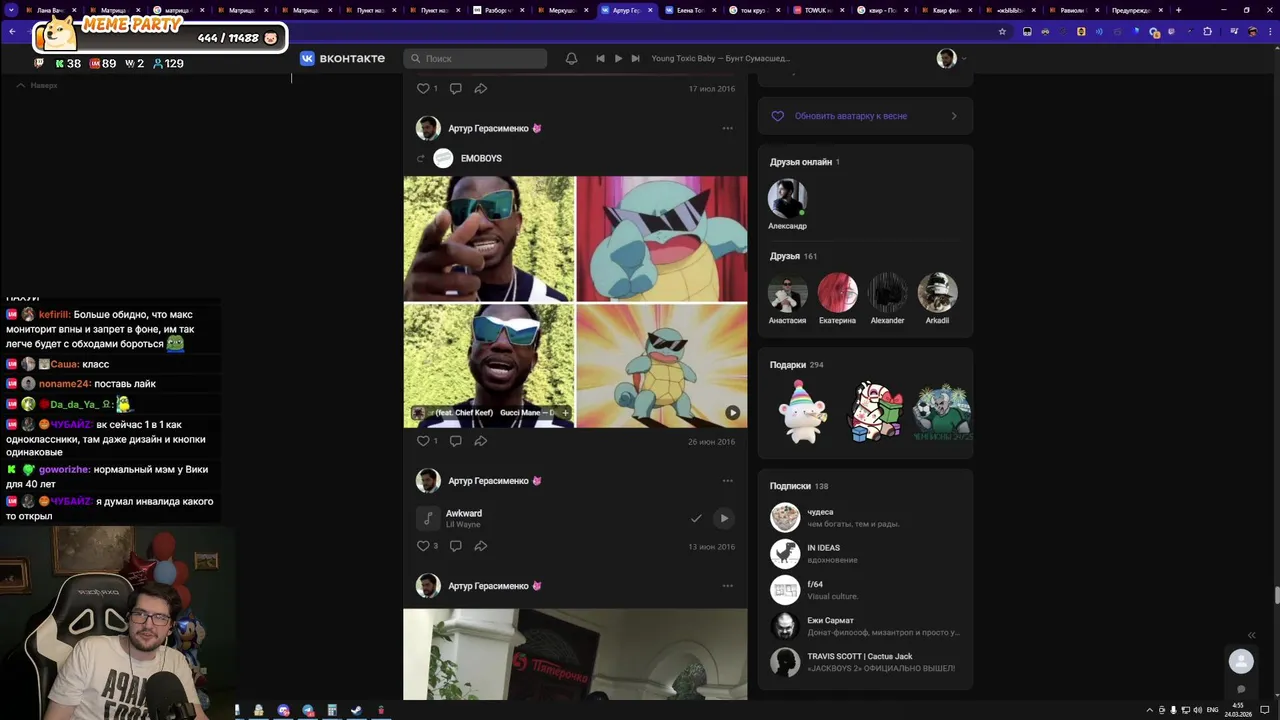Open online friend Александр
Viewport: 1280px width, 720px height.
787,205
